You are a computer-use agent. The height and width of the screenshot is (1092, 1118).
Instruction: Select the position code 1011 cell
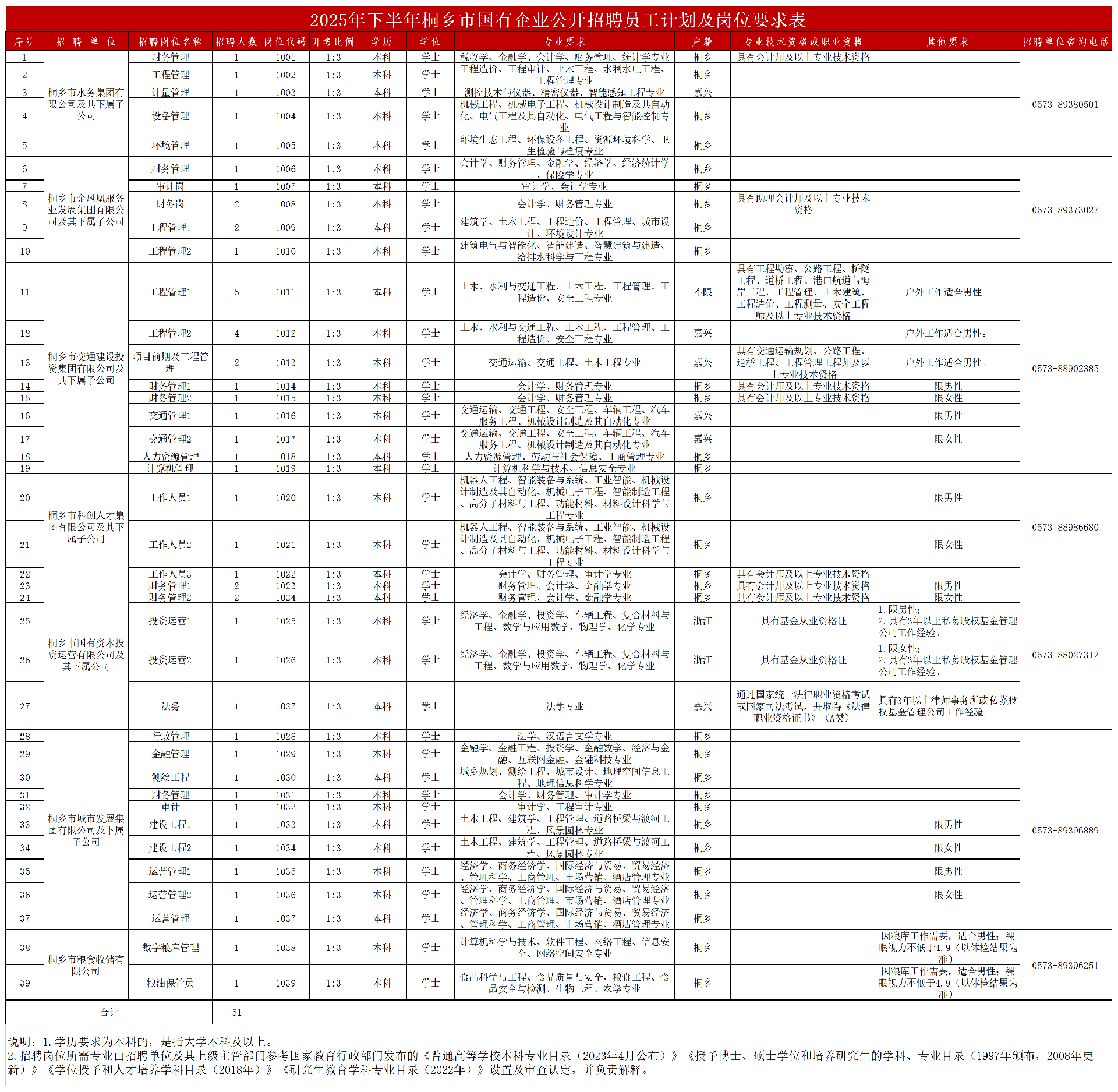click(x=285, y=292)
